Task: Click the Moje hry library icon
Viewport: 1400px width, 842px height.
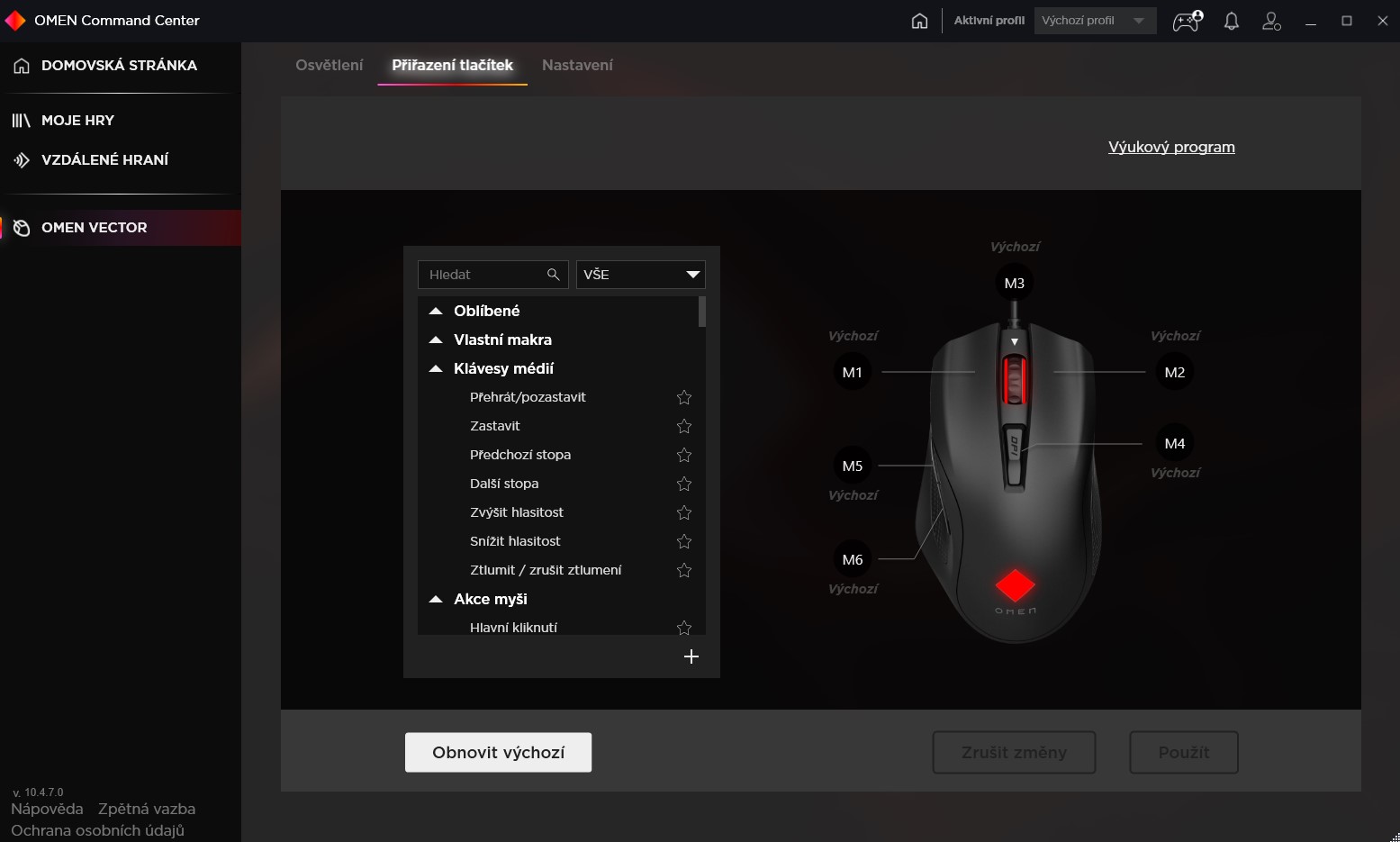Action: pyautogui.click(x=21, y=121)
